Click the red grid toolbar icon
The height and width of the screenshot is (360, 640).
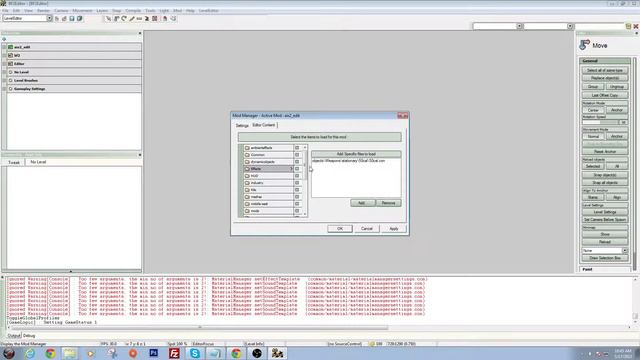click(x=155, y=18)
